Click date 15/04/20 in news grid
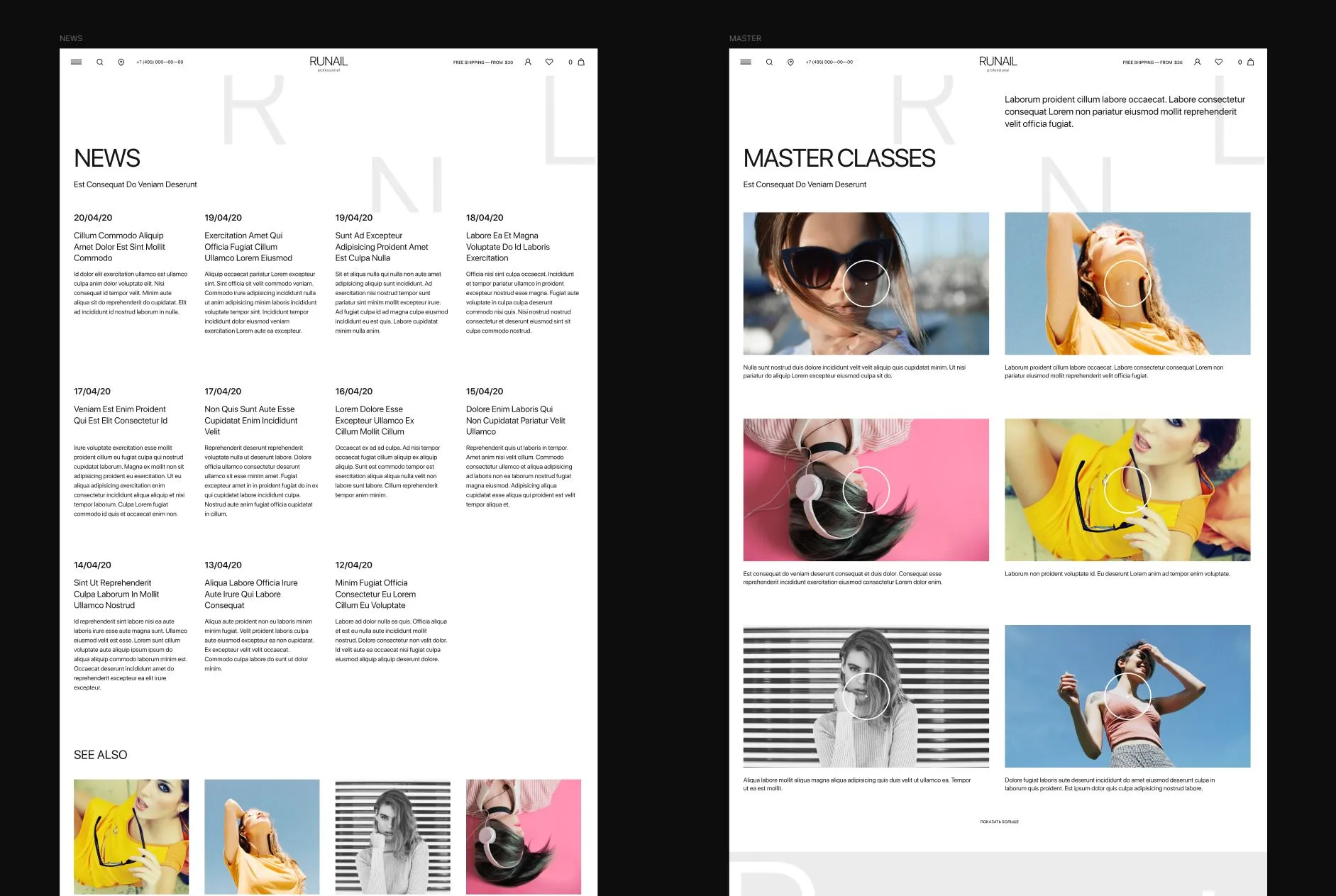Image resolution: width=1336 pixels, height=896 pixels. (485, 392)
